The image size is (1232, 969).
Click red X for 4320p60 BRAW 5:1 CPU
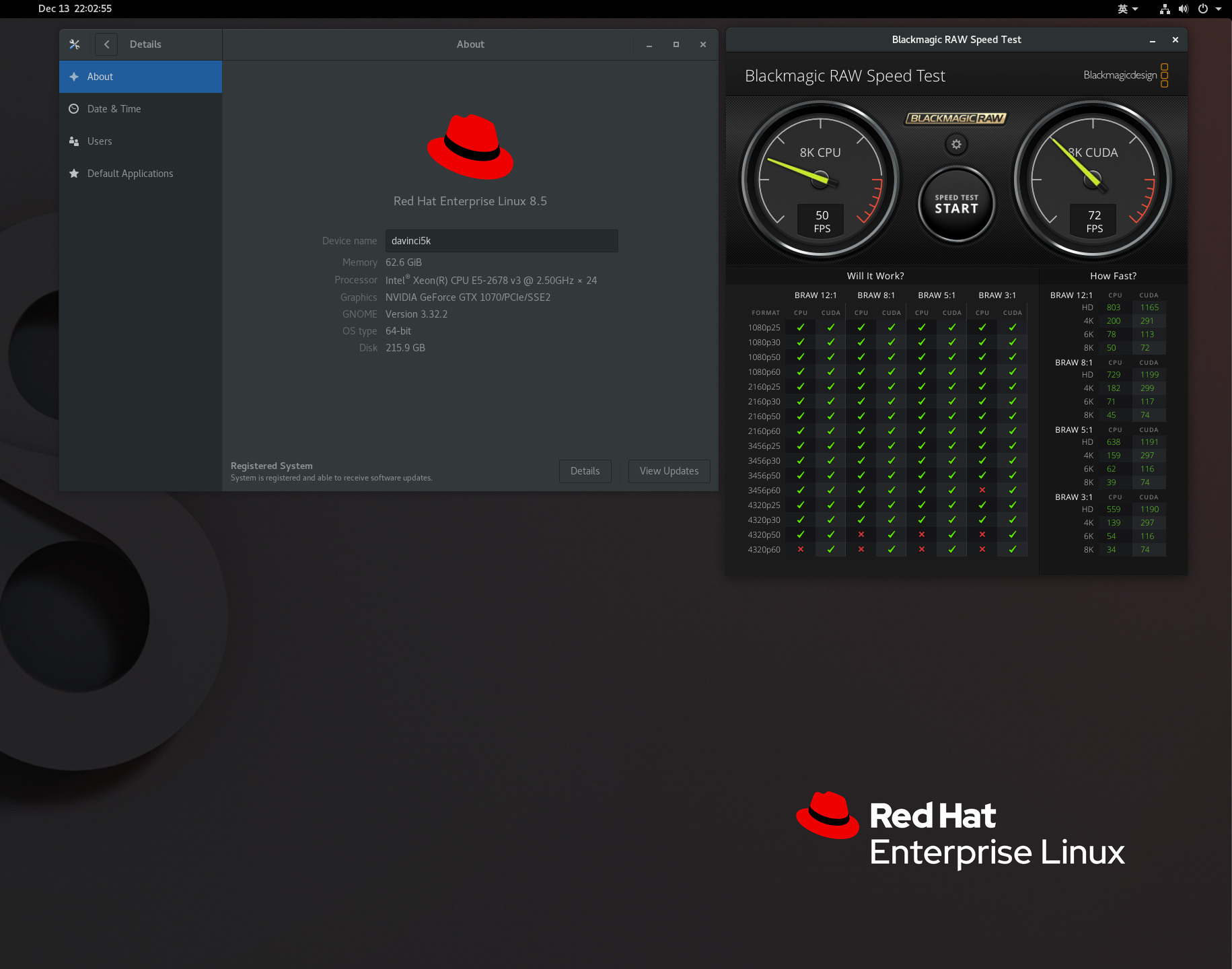[922, 550]
